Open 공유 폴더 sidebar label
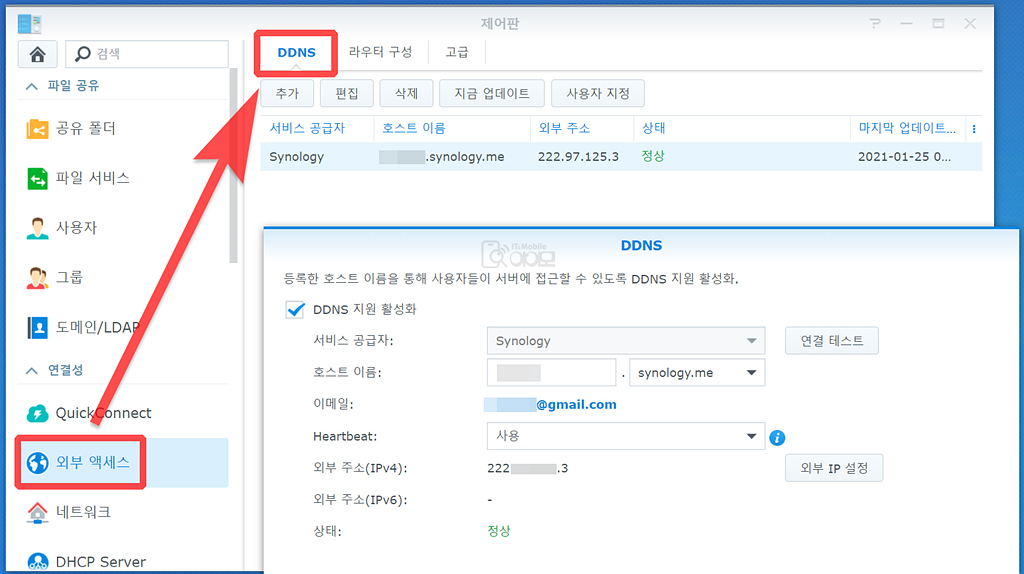 (86, 128)
